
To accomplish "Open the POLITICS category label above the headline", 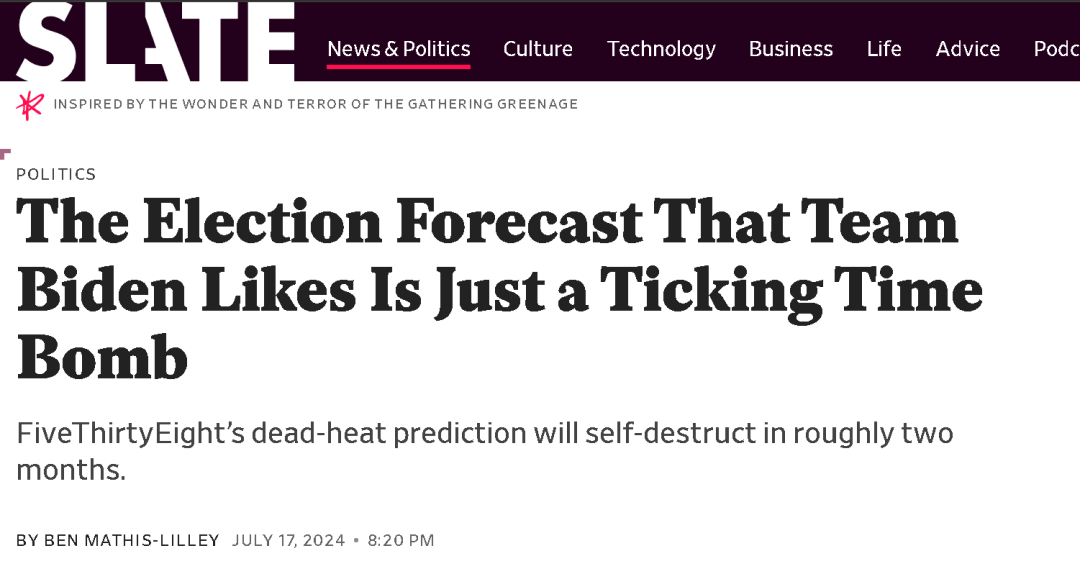I will click(56, 174).
